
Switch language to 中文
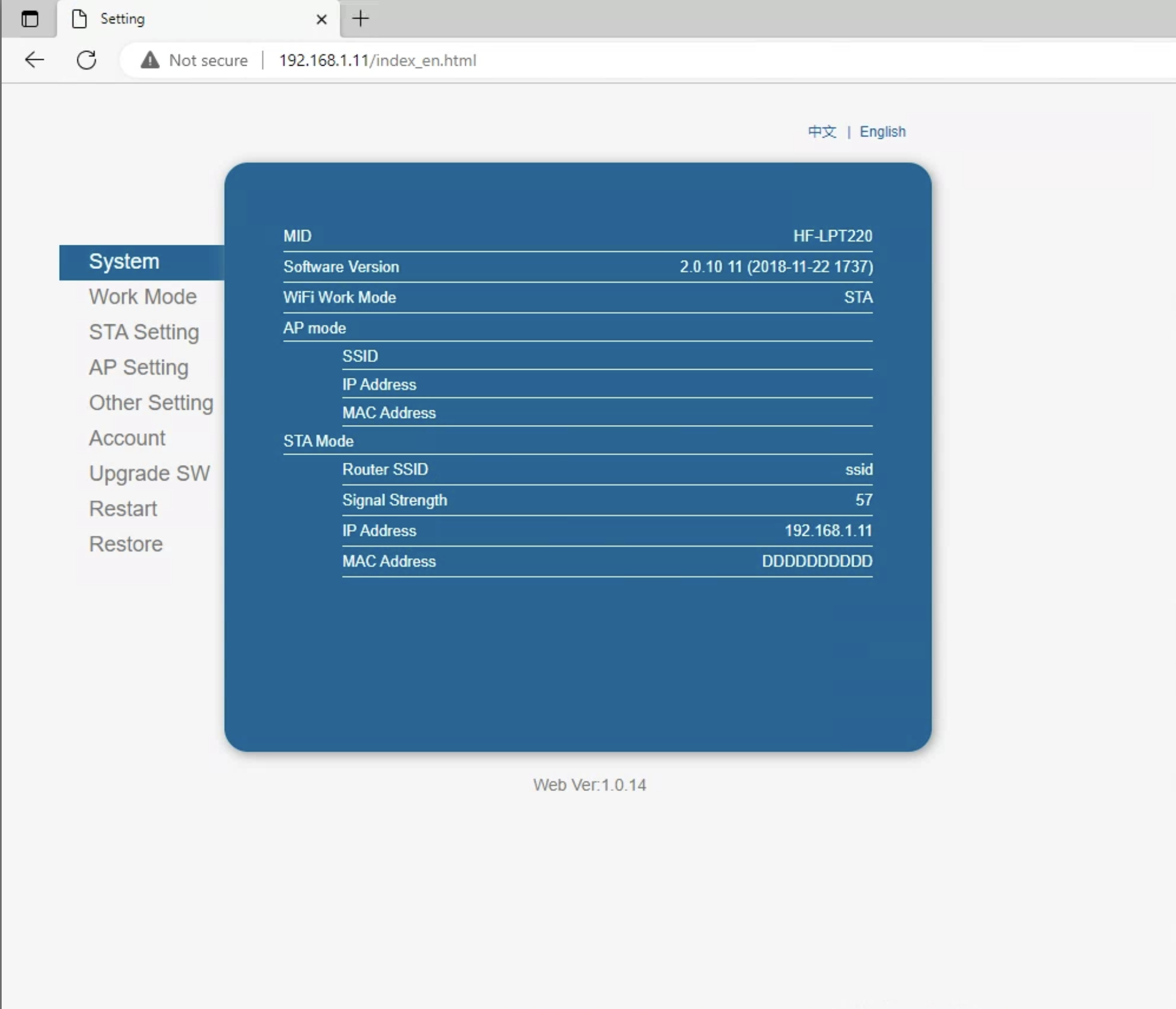tap(822, 131)
